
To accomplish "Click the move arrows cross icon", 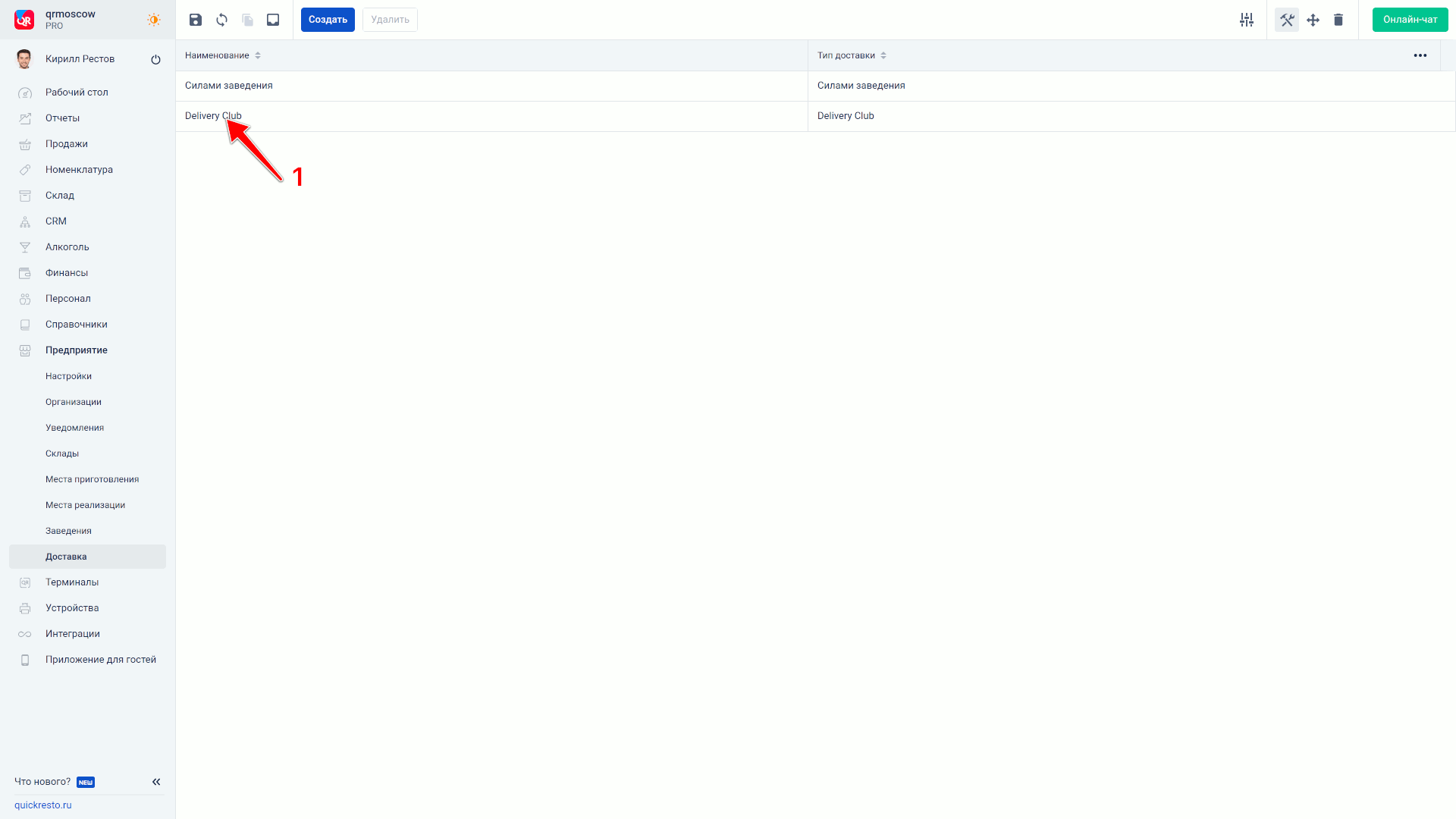I will [x=1313, y=20].
